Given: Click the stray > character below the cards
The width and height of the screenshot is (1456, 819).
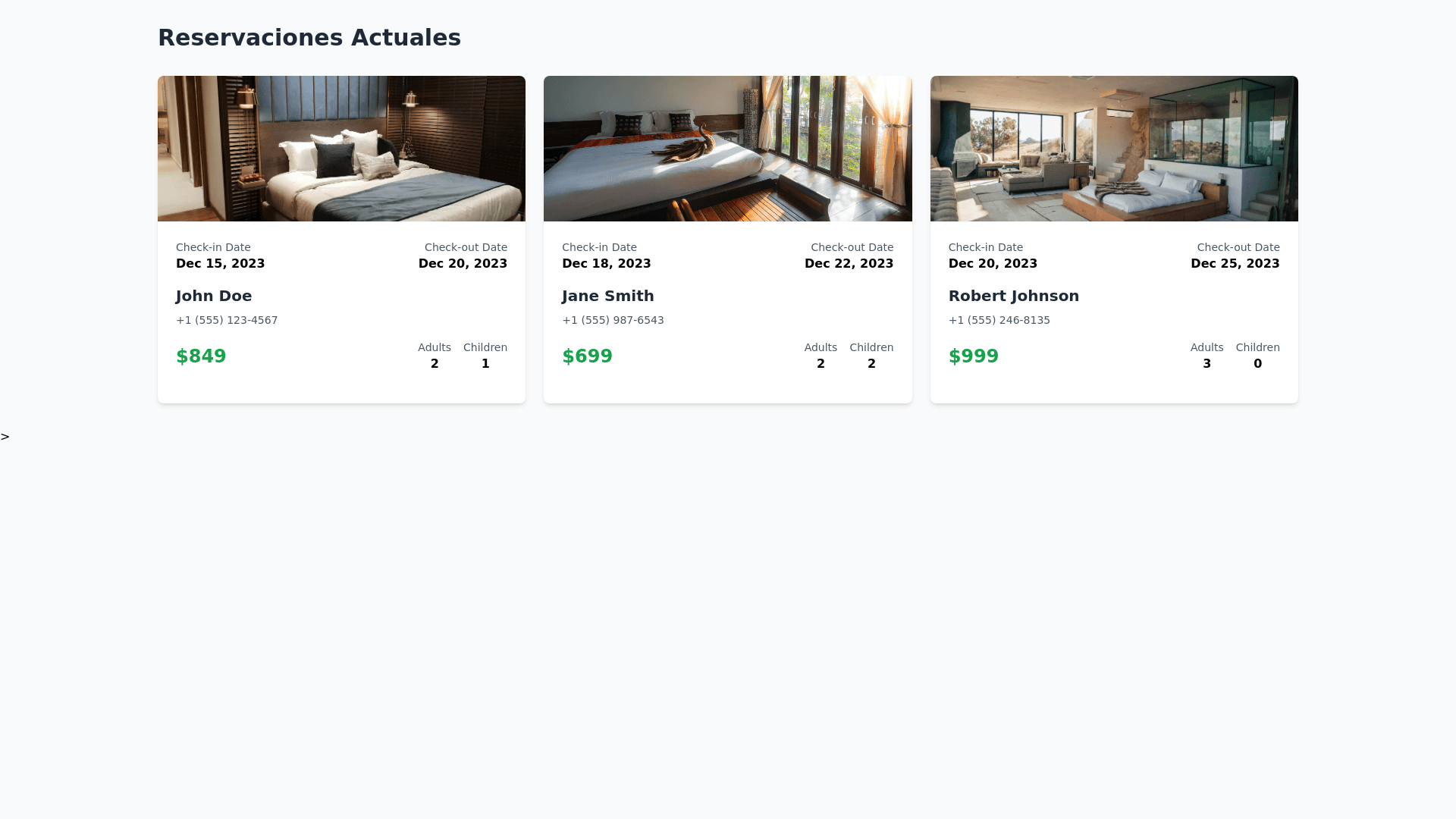Looking at the screenshot, I should 5,437.
